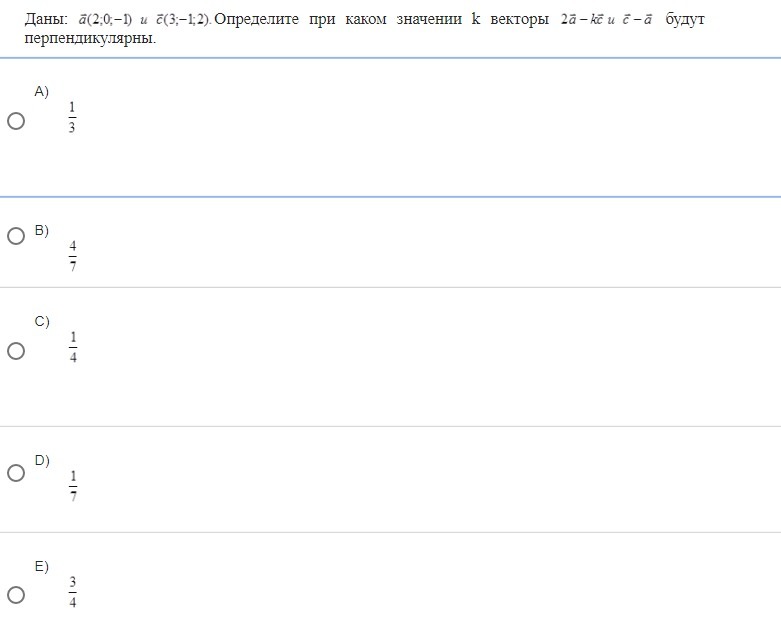Select radio button for answer D

click(x=16, y=473)
